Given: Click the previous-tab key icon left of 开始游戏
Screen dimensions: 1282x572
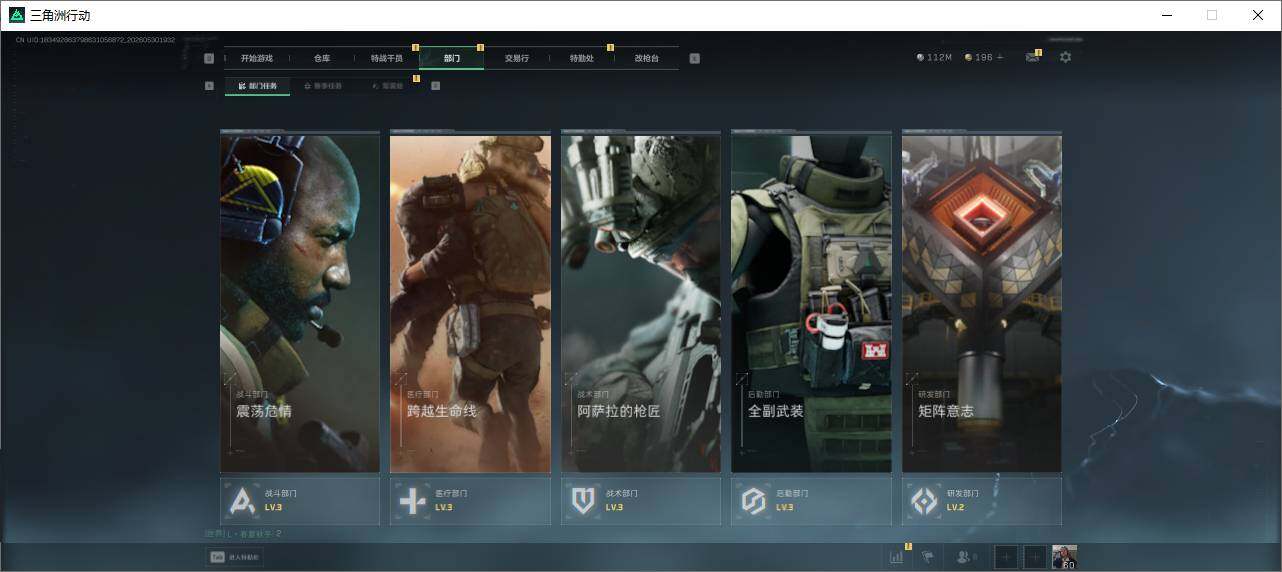Looking at the screenshot, I should [209, 58].
